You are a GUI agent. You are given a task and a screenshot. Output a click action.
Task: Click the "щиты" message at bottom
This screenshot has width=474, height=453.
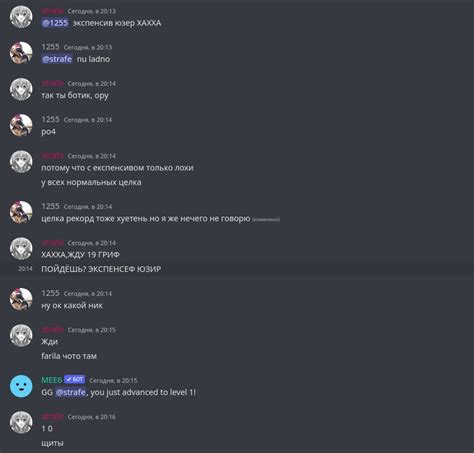pyautogui.click(x=52, y=443)
